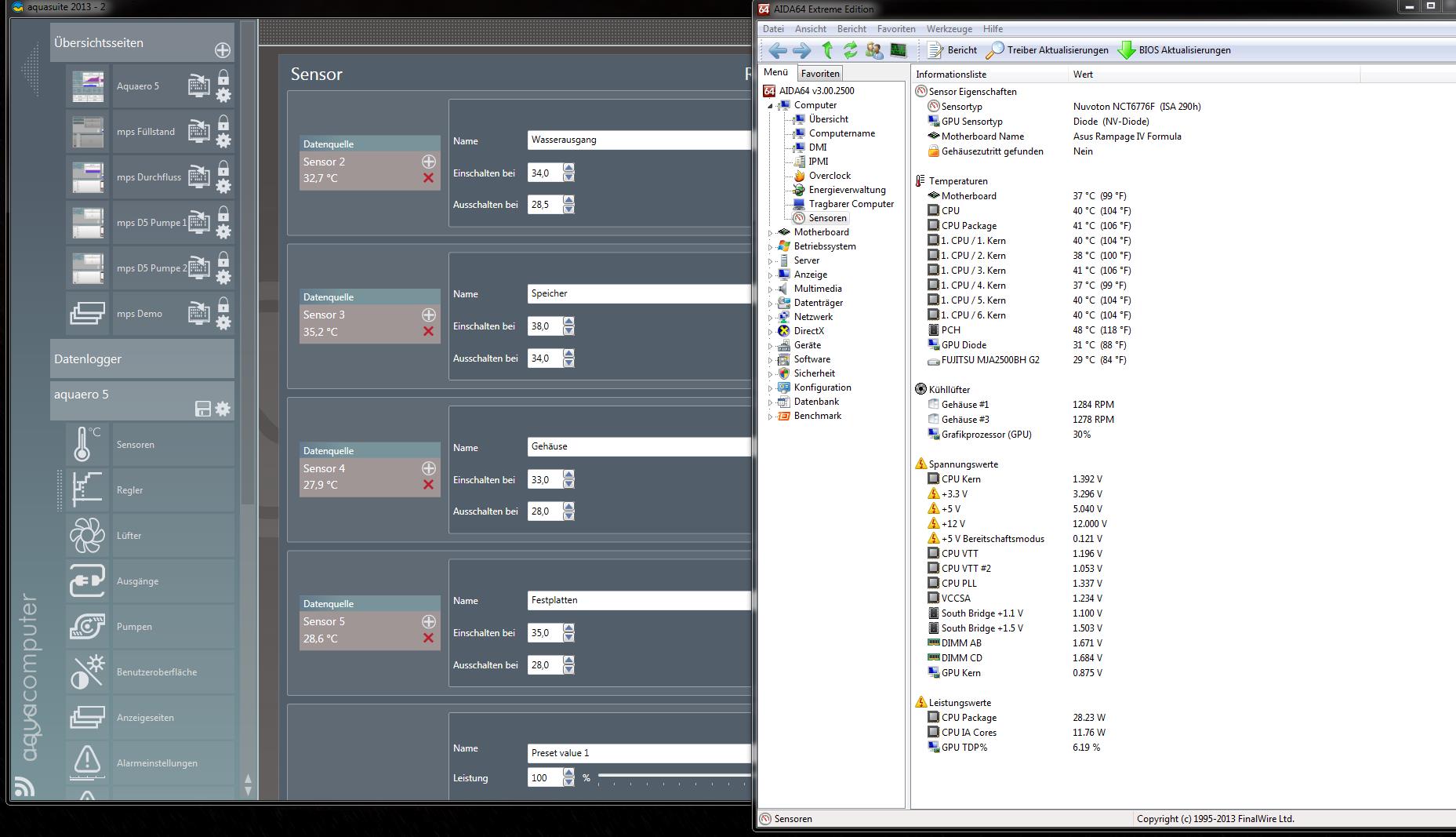
Task: Expand the Benchmark tree node
Action: pos(770,417)
